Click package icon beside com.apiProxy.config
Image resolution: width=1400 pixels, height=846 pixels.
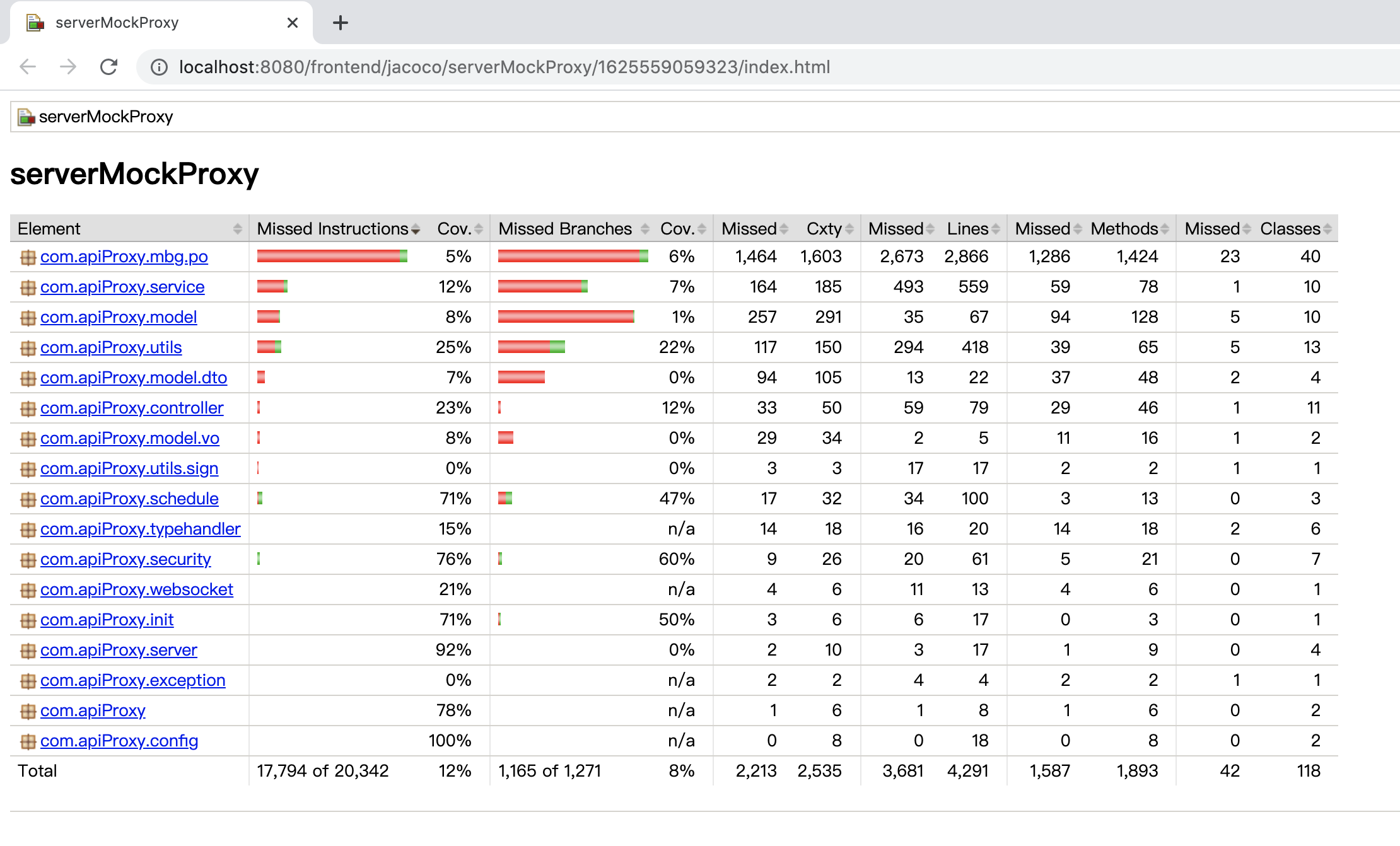point(28,741)
